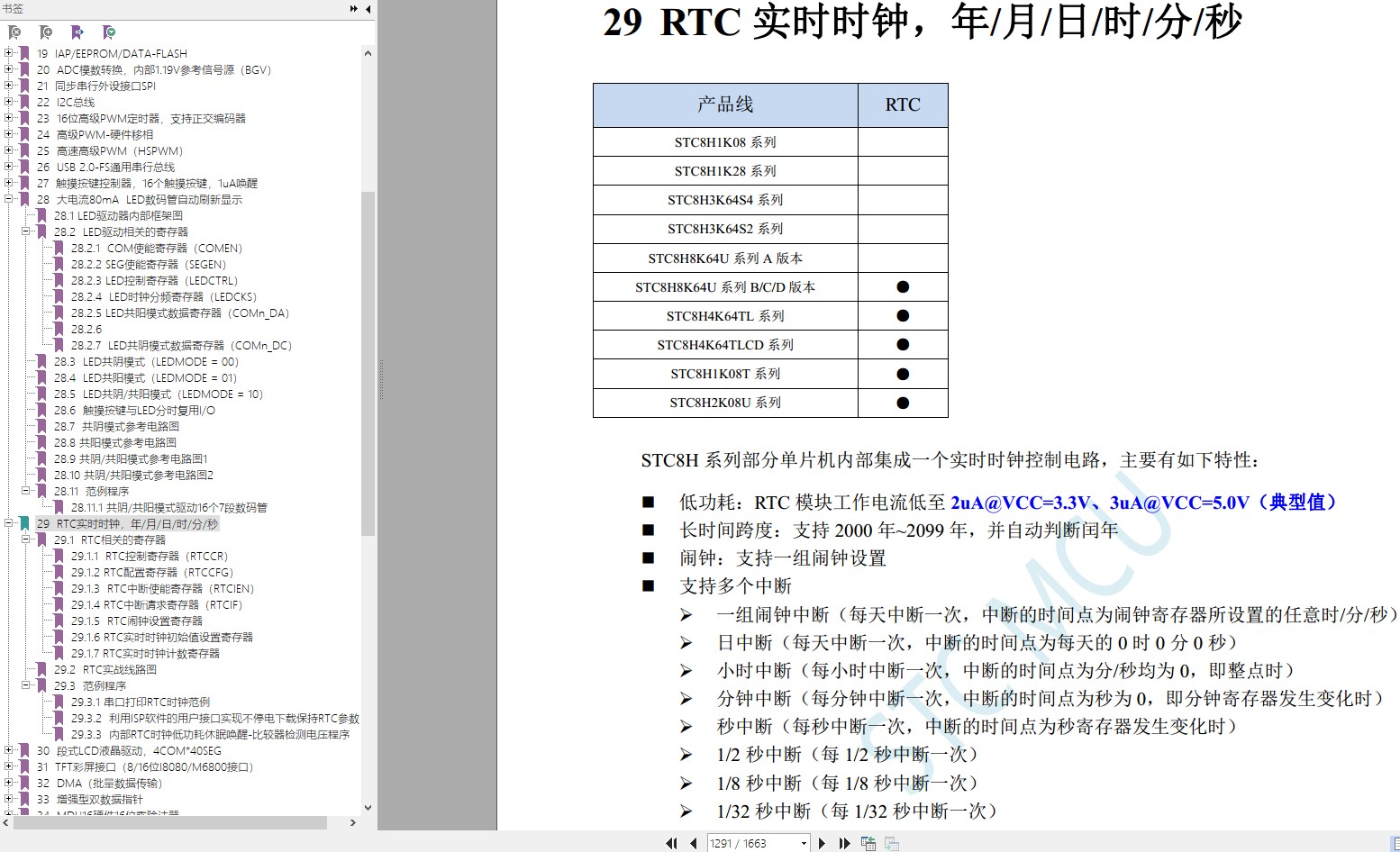The width and height of the screenshot is (1400, 852).
Task: Click the double-arrow expand panel icon
Action: [x=354, y=9]
